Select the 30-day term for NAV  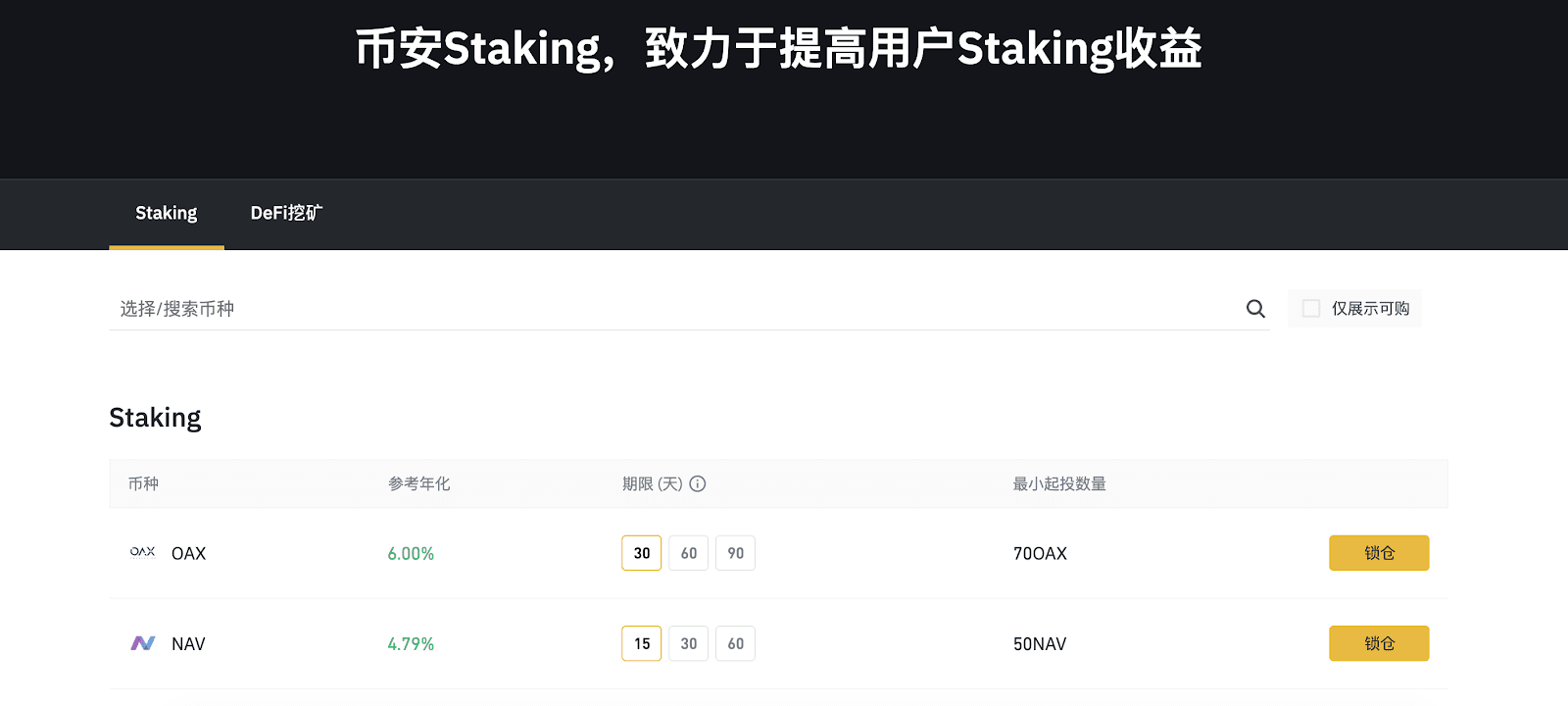(x=689, y=643)
